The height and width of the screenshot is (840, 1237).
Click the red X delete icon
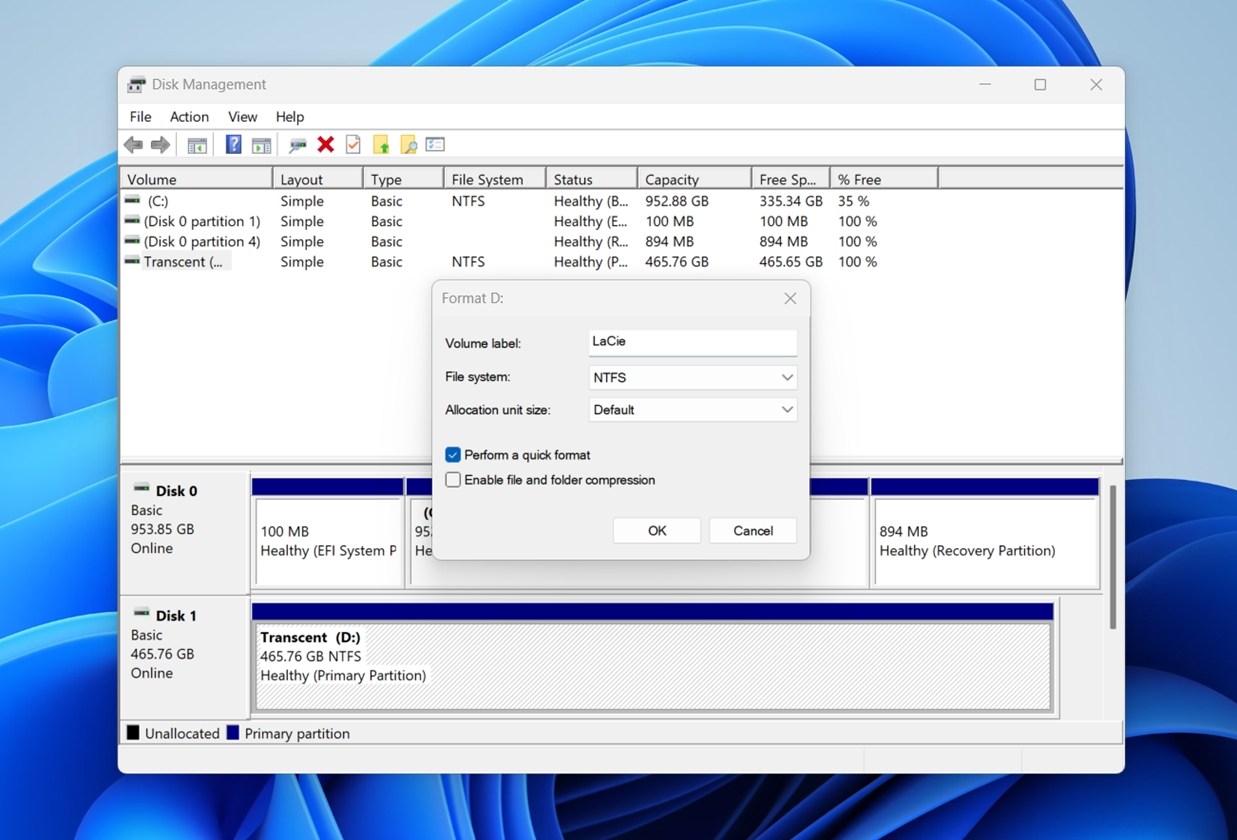pos(325,145)
